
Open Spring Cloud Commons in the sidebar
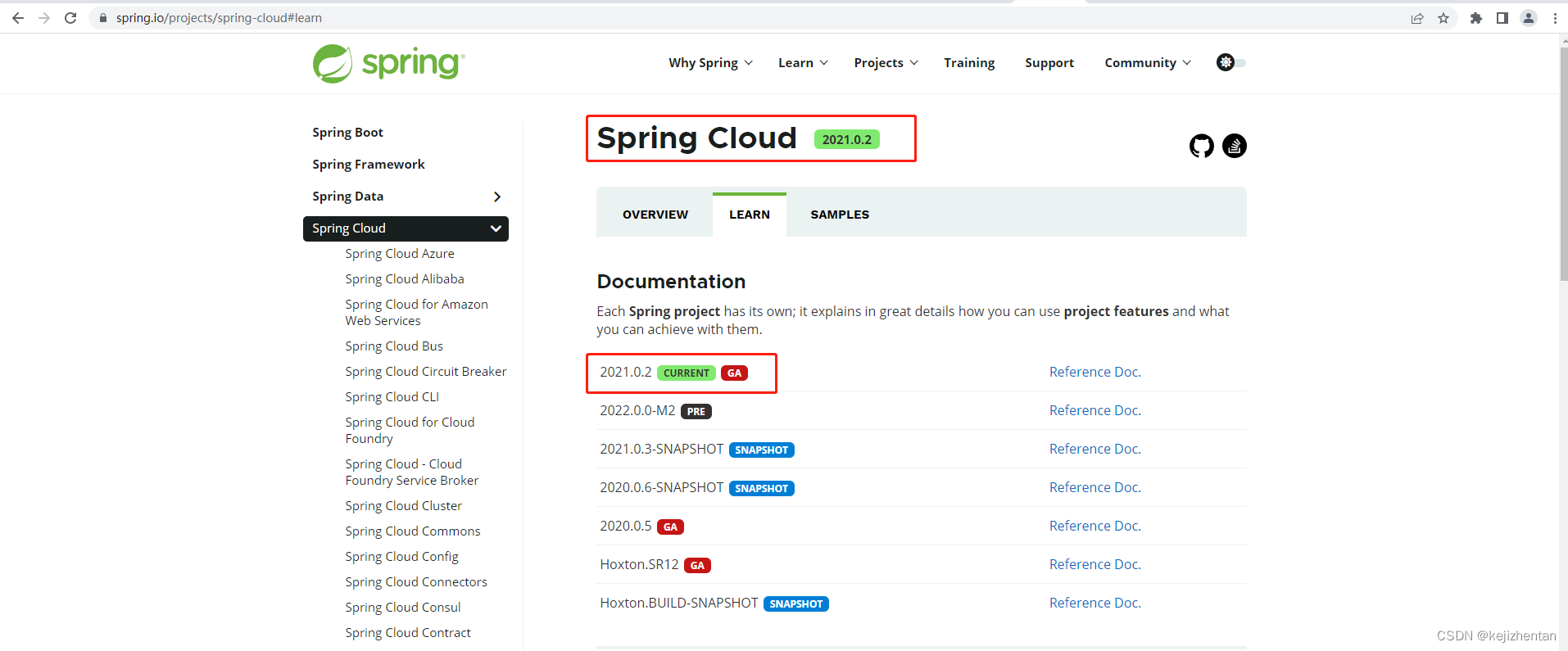413,531
